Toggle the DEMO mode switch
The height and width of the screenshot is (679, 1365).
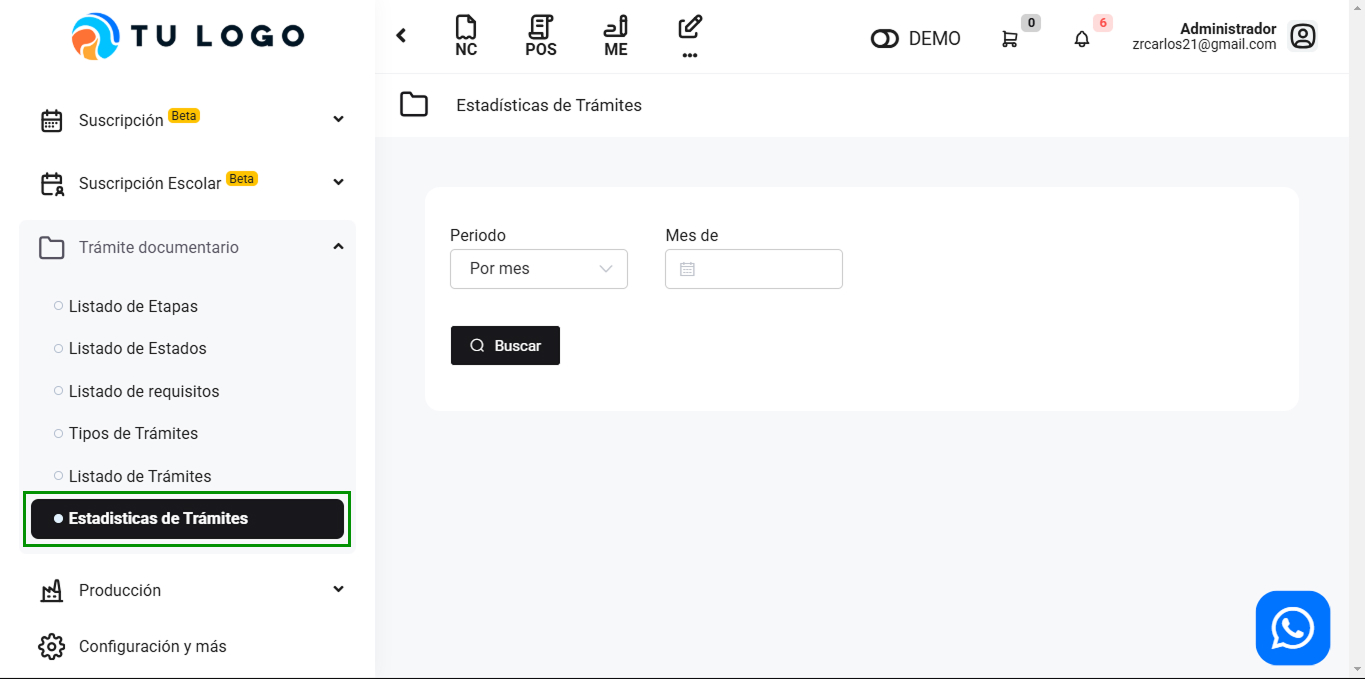coord(885,39)
